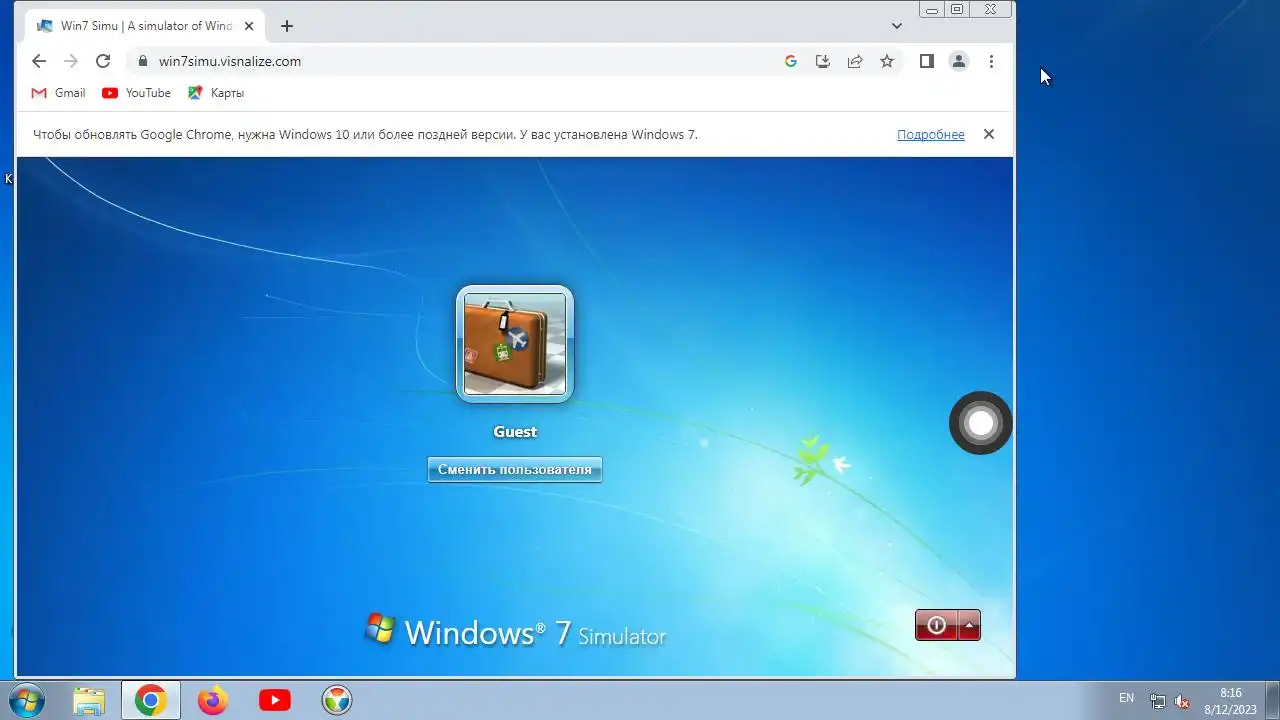Launch Firefox from the taskbar
The width and height of the screenshot is (1280, 720).
213,701
